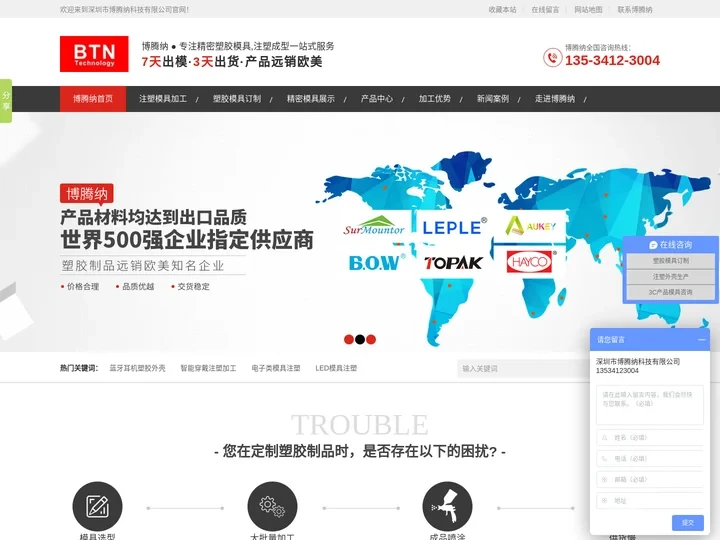Screen dimensions: 720x540
Task: Click 塑胶模具订制 consult button
Action: point(671,261)
